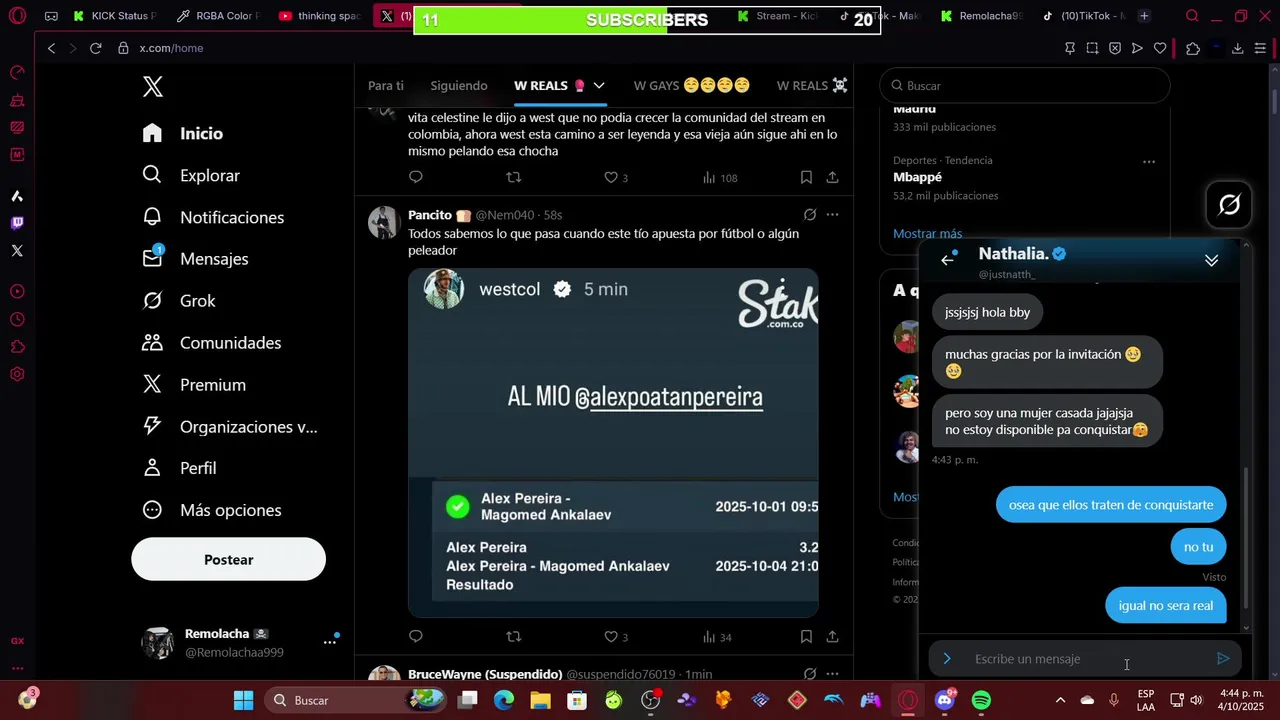The height and width of the screenshot is (720, 1280).
Task: Open Mensajes in X sidebar
Action: [x=195, y=259]
